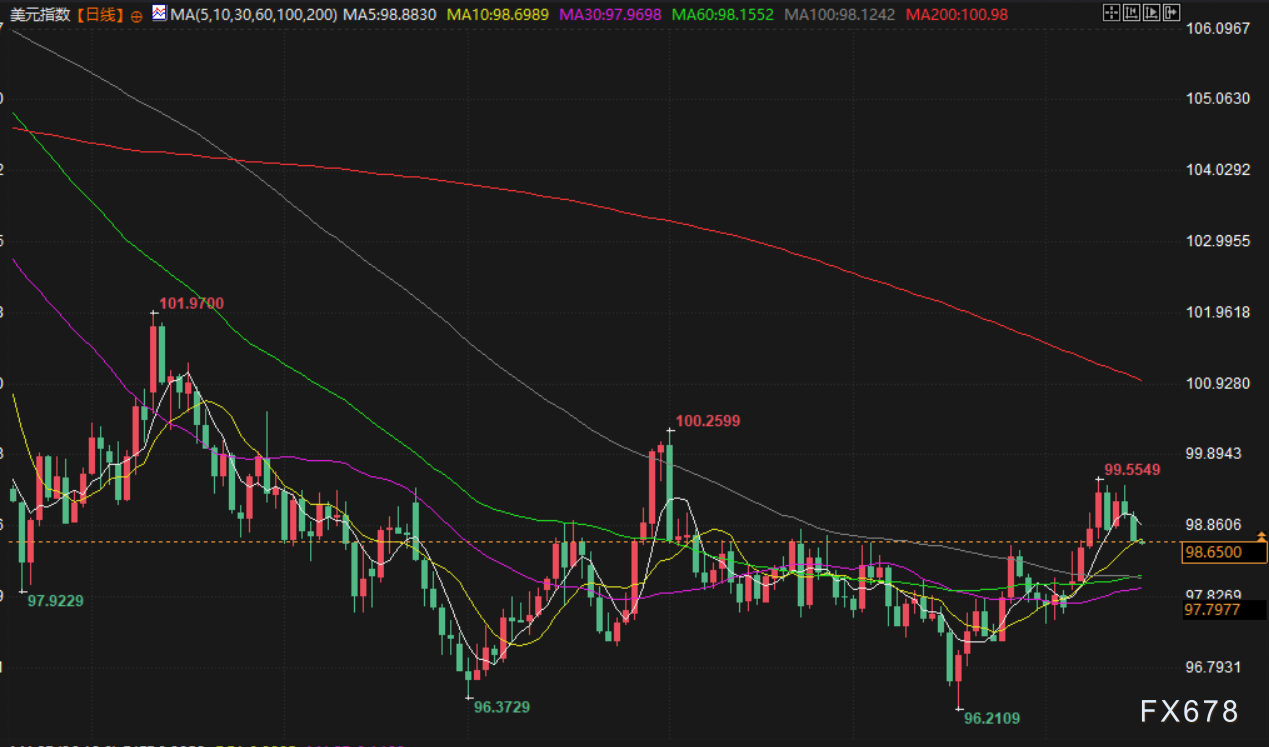The width and height of the screenshot is (1269, 747).
Task: Open the 日线 period selector
Action: [100, 15]
